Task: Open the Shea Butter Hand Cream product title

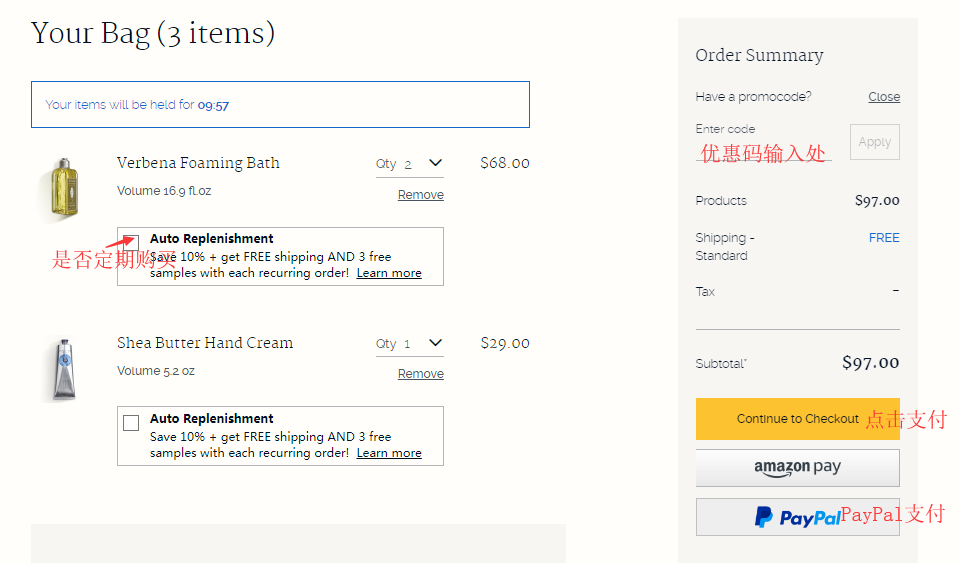Action: 205,343
